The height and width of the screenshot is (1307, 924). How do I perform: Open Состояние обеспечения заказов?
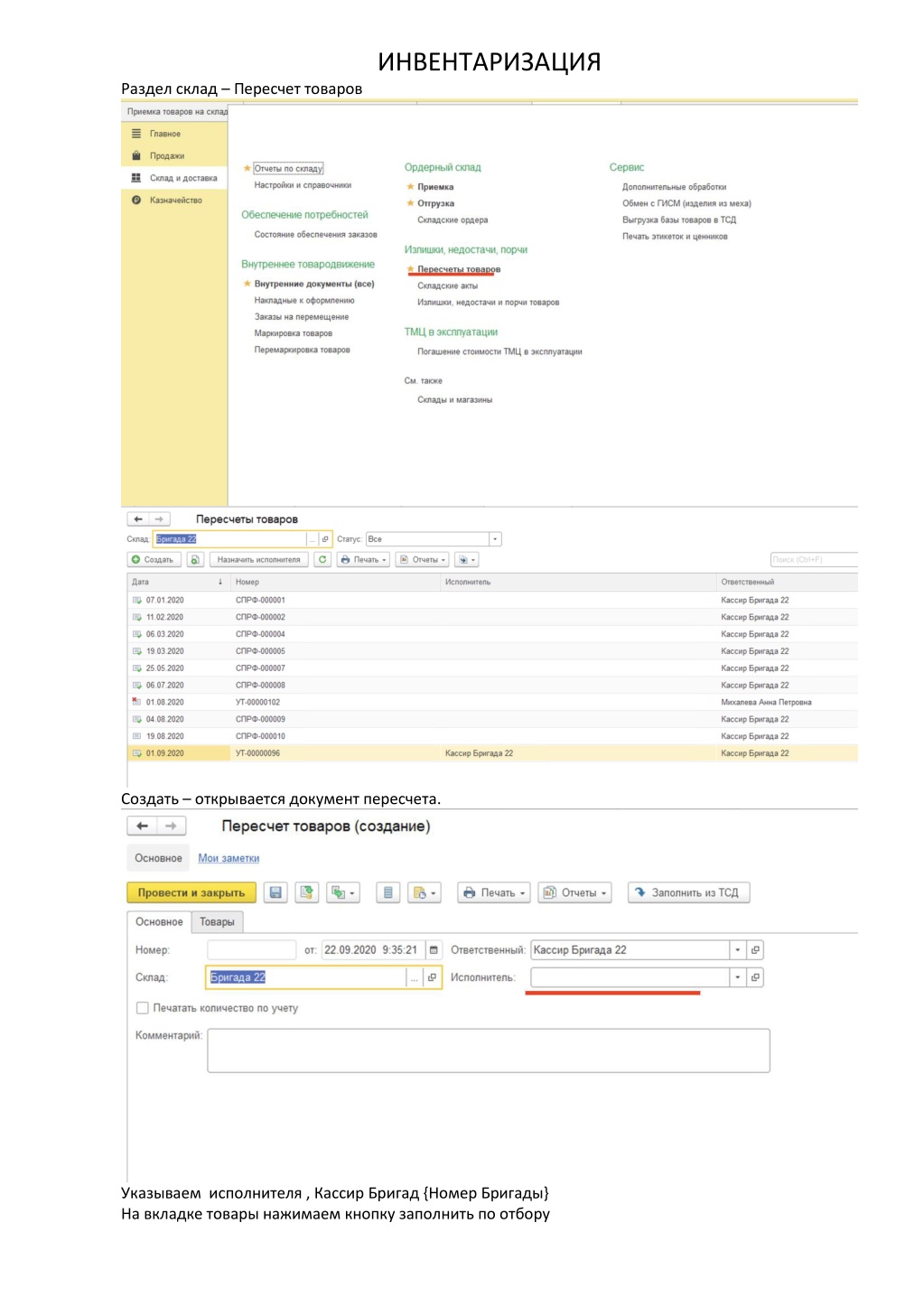coord(315,235)
